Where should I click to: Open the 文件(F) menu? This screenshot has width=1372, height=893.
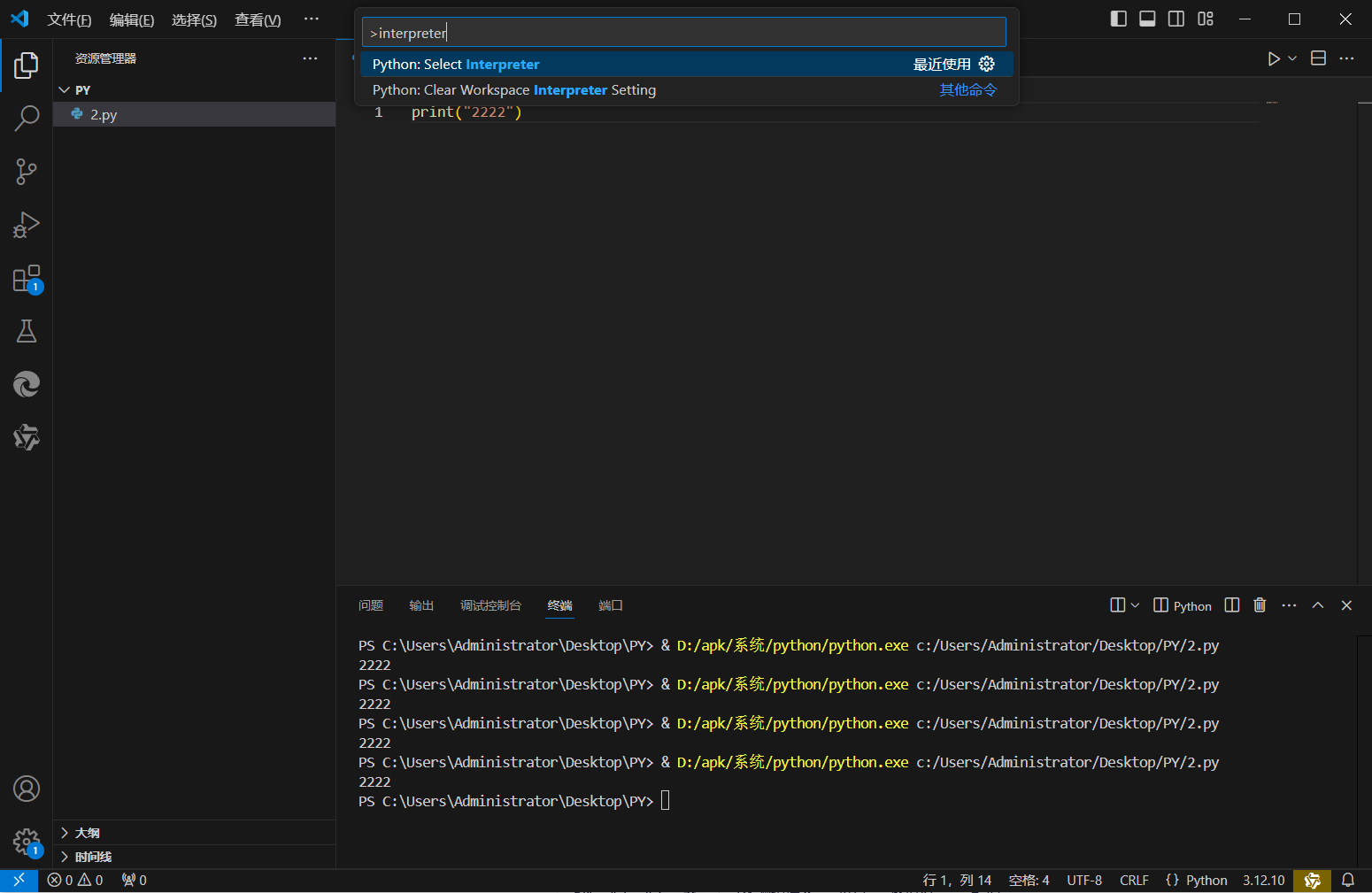(69, 19)
